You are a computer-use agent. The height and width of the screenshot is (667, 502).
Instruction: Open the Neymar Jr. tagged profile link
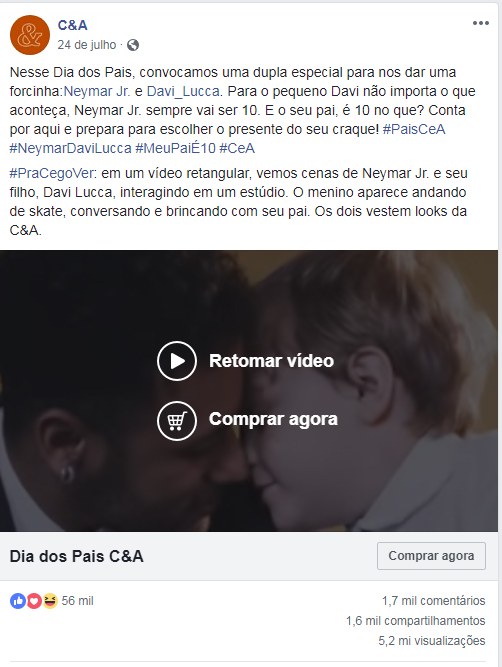[97, 91]
